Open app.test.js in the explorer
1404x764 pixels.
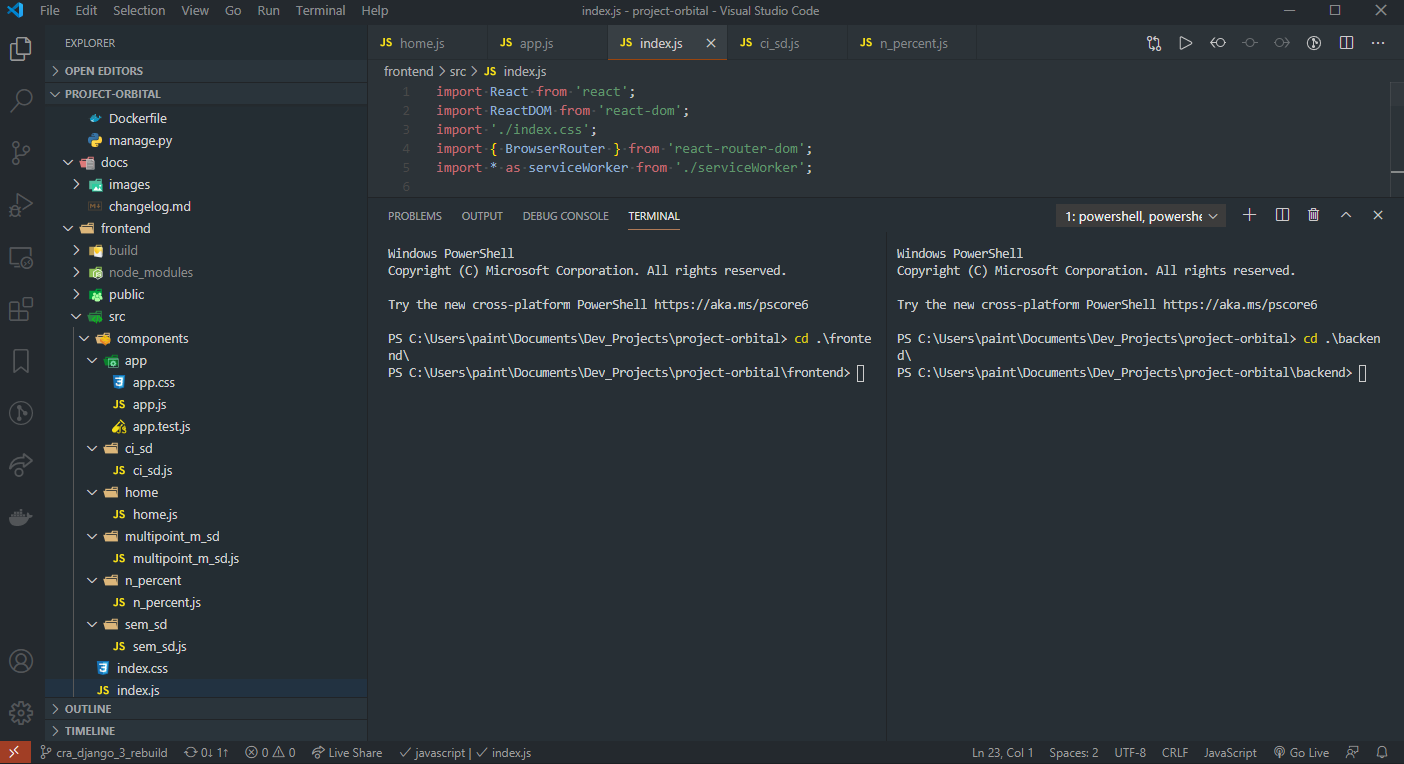(x=161, y=426)
